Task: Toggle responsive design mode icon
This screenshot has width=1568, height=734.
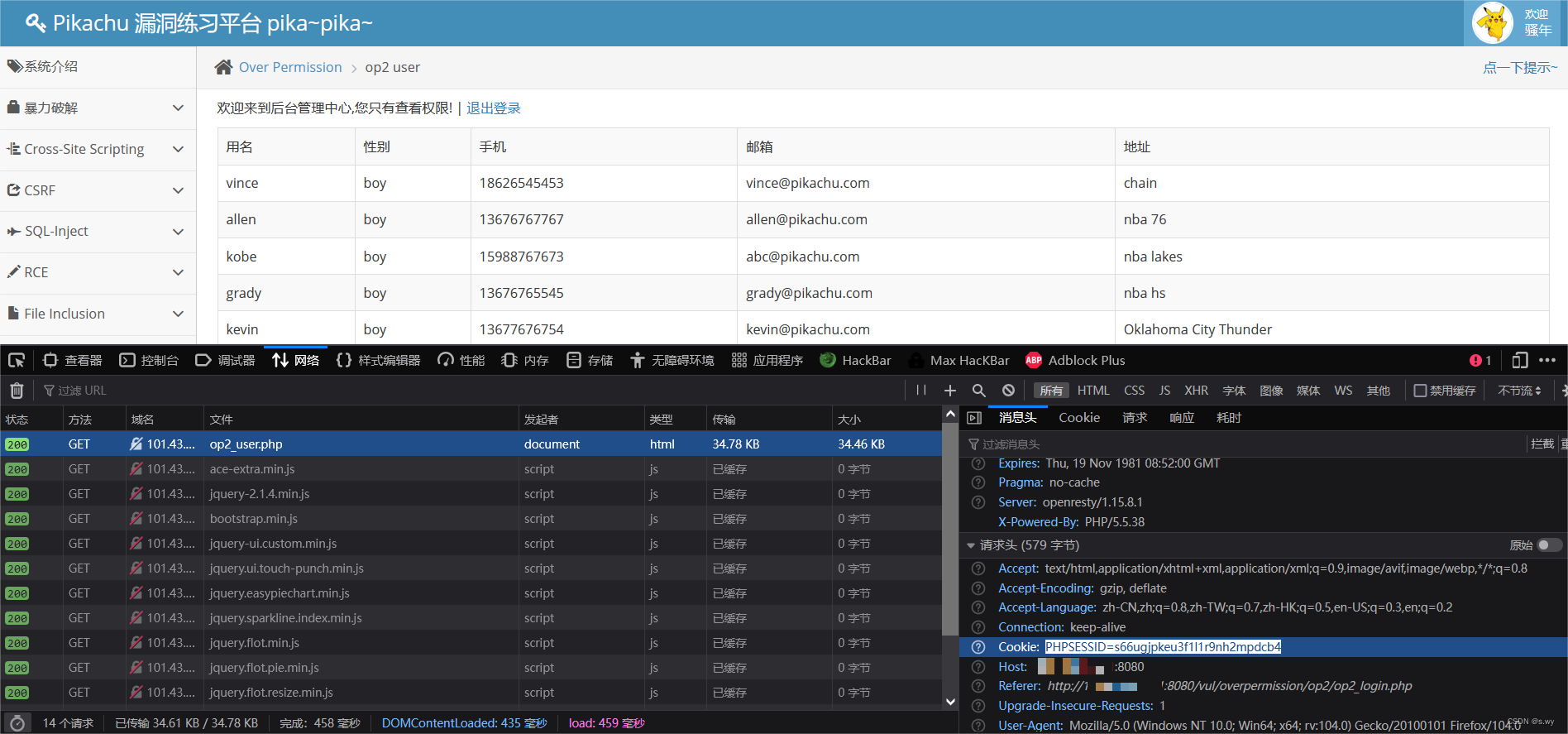Action: [1520, 360]
